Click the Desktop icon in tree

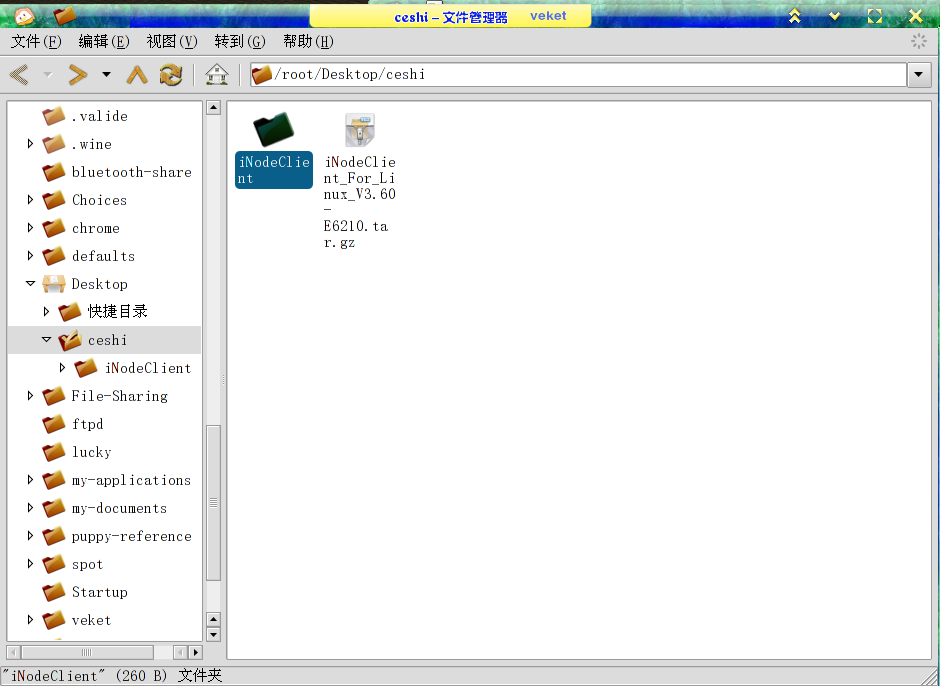pos(54,284)
